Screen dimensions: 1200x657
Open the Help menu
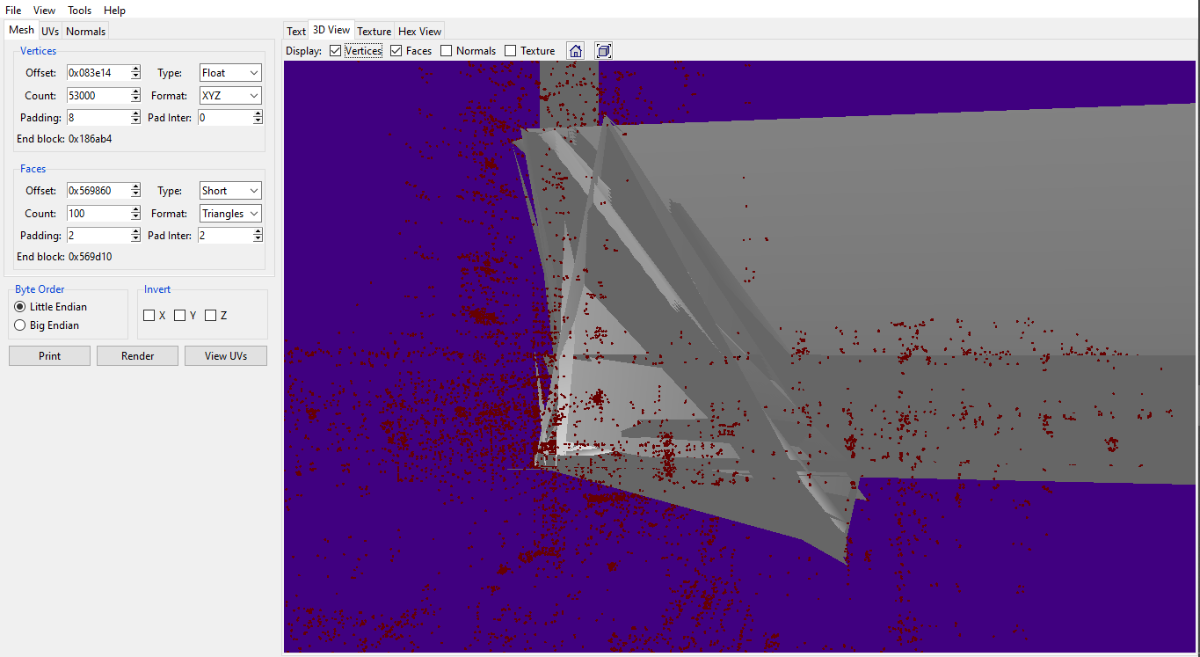(x=115, y=10)
